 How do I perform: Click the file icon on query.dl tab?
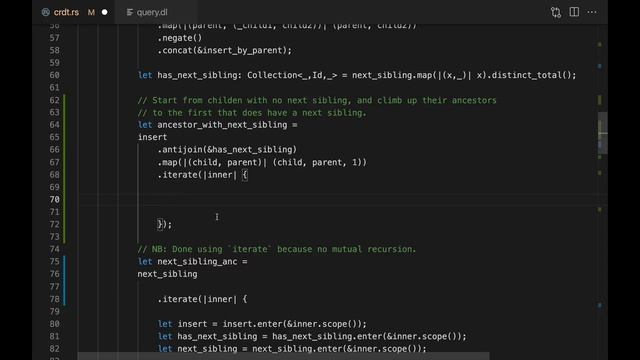tap(130, 12)
